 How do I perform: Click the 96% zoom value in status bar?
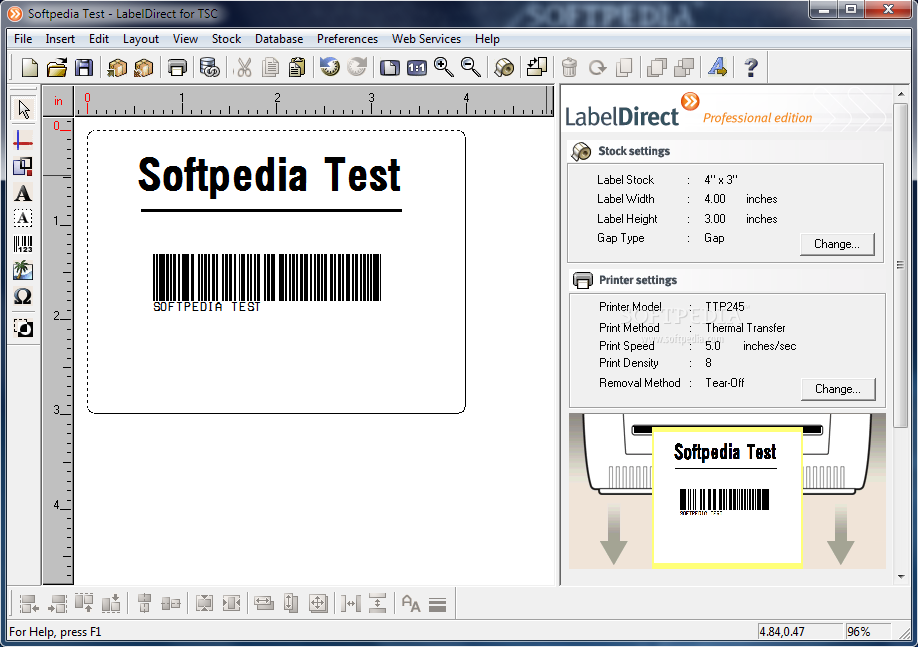(859, 632)
